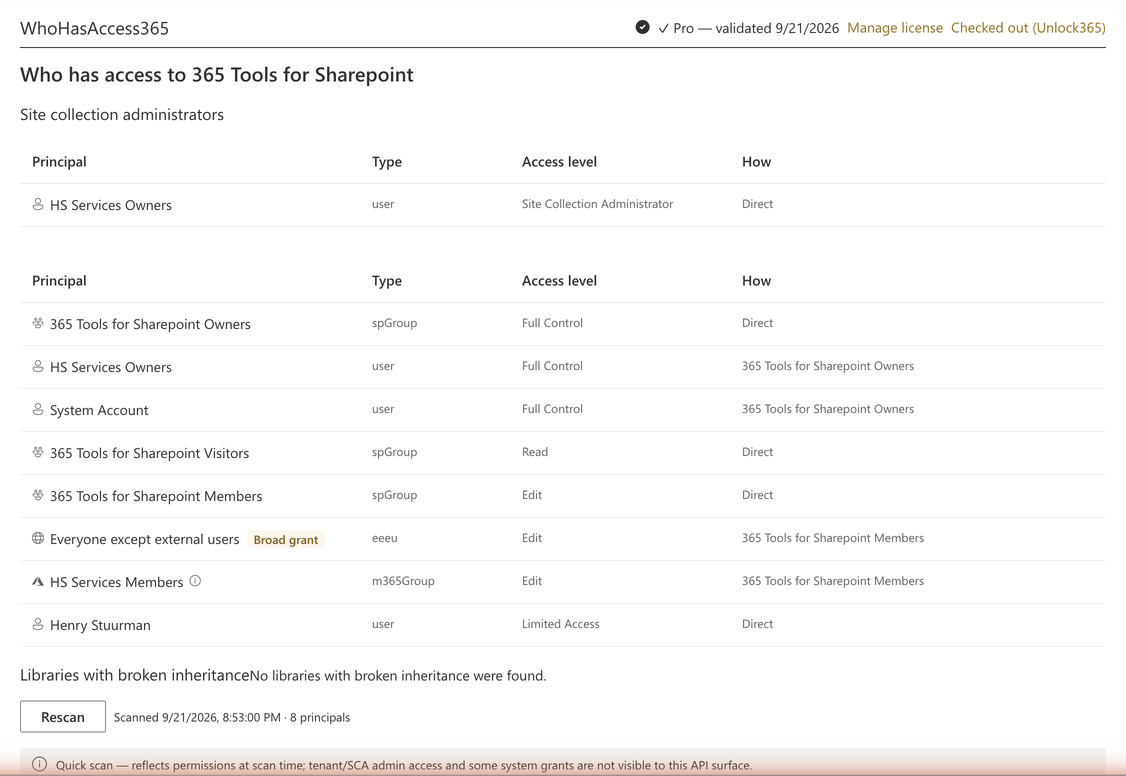Image resolution: width=1126 pixels, height=776 pixels.
Task: Click the m365Group type cell
Action: pyautogui.click(x=403, y=581)
